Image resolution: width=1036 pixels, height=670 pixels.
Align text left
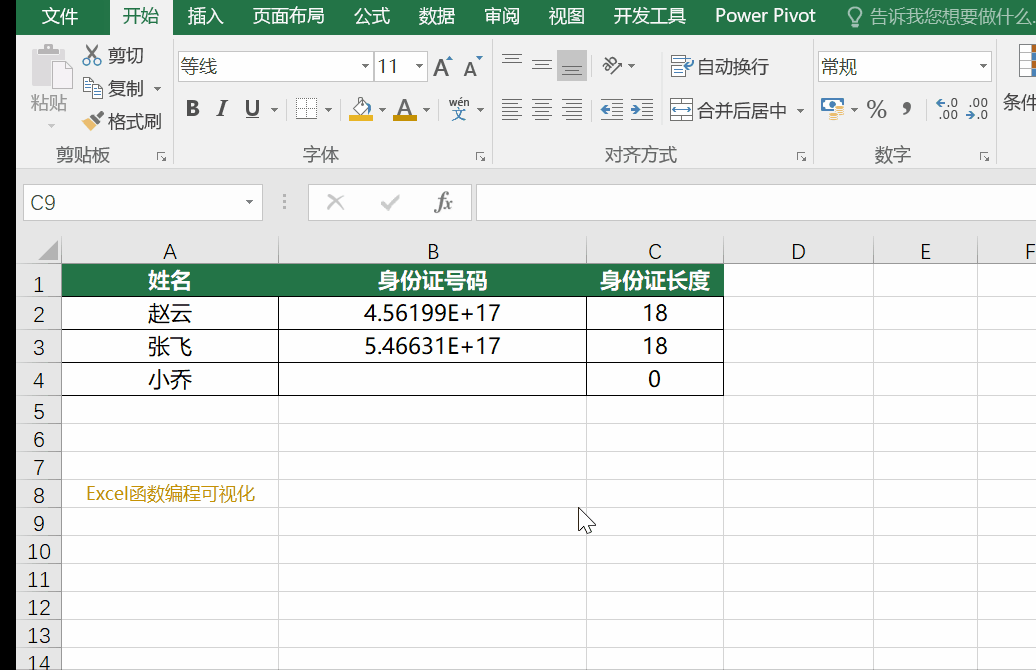coord(511,109)
